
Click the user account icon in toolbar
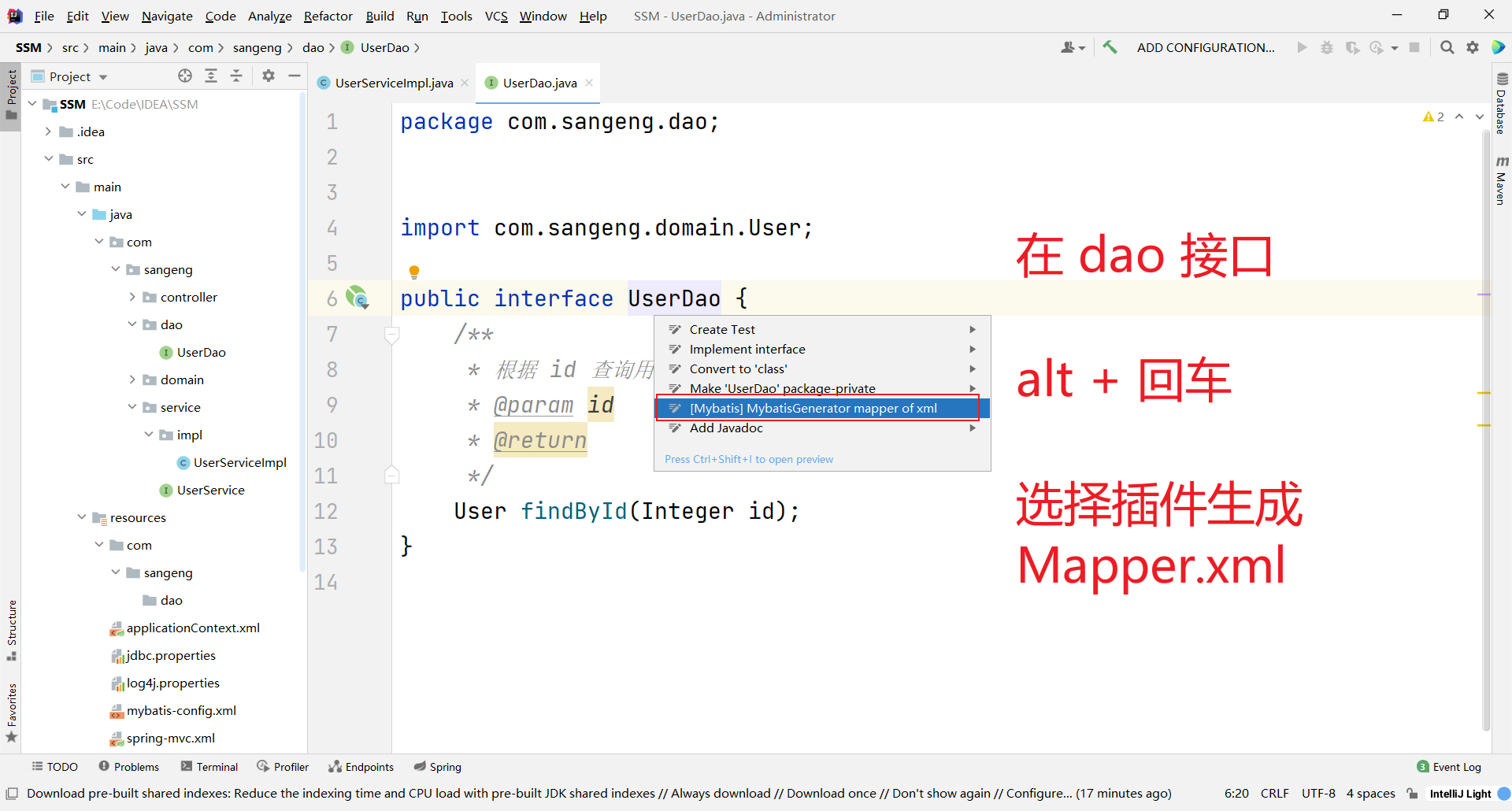(x=1073, y=47)
